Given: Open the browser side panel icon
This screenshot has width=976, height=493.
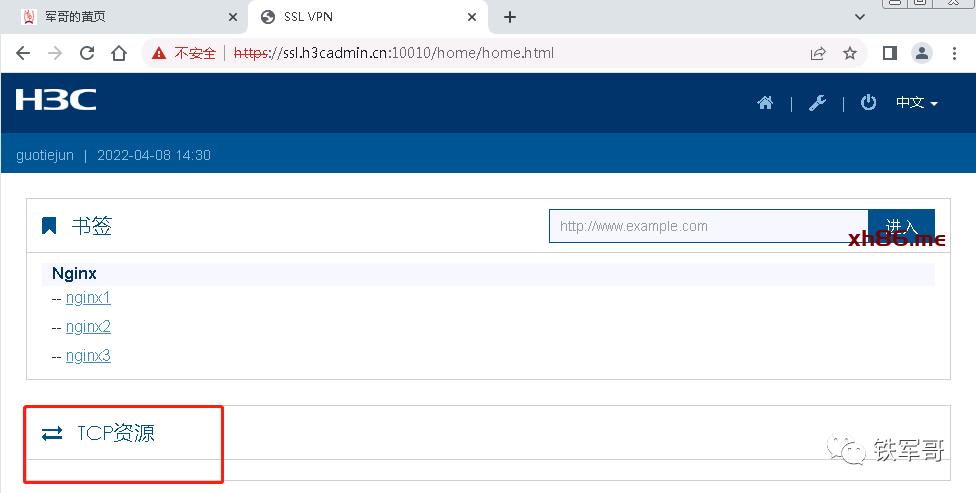Looking at the screenshot, I should (x=889, y=53).
